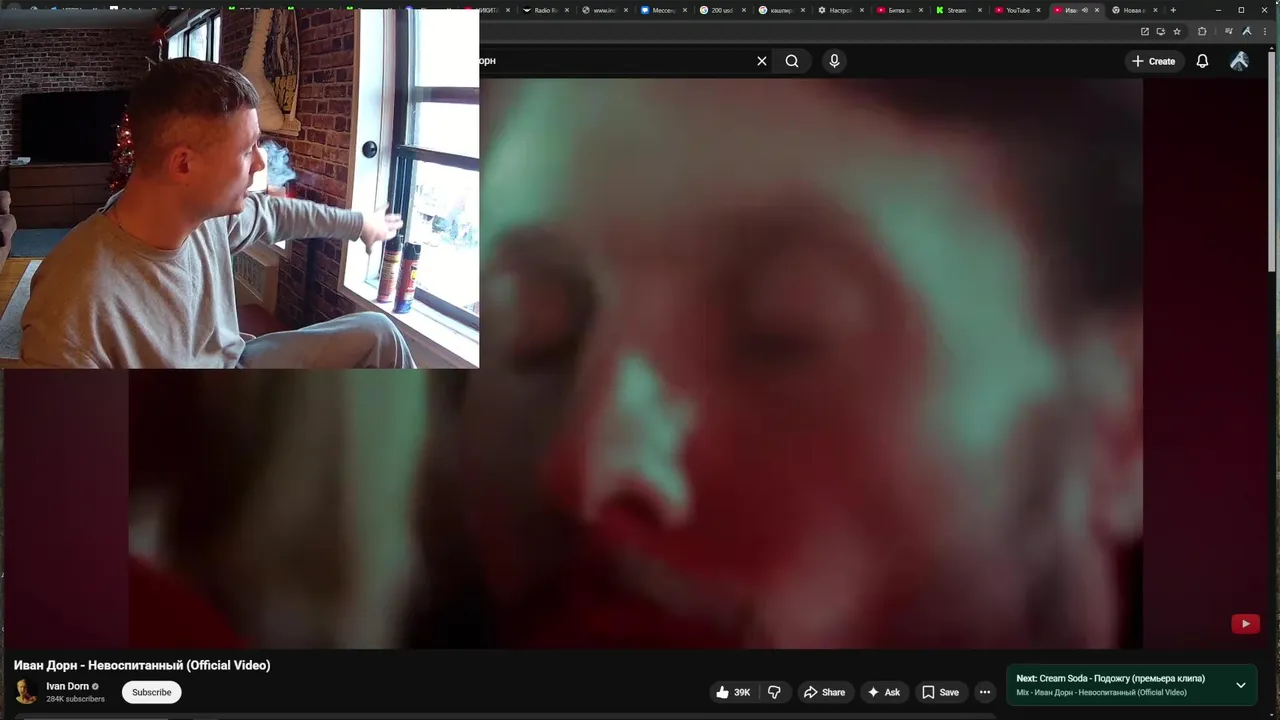Mute audio icon on Иван tab
Image resolution: width=1280 pixels, height=720 pixels.
pyautogui.click(x=1085, y=10)
